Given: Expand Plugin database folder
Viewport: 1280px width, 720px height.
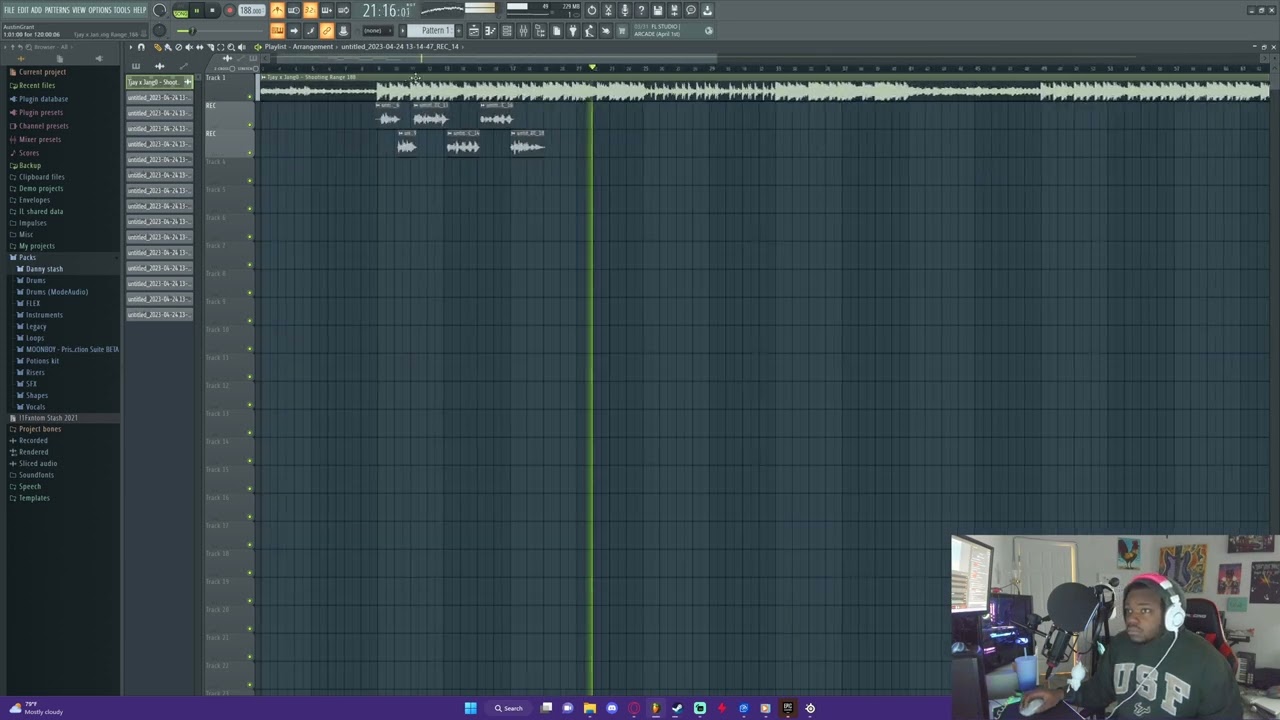Looking at the screenshot, I should tap(43, 99).
